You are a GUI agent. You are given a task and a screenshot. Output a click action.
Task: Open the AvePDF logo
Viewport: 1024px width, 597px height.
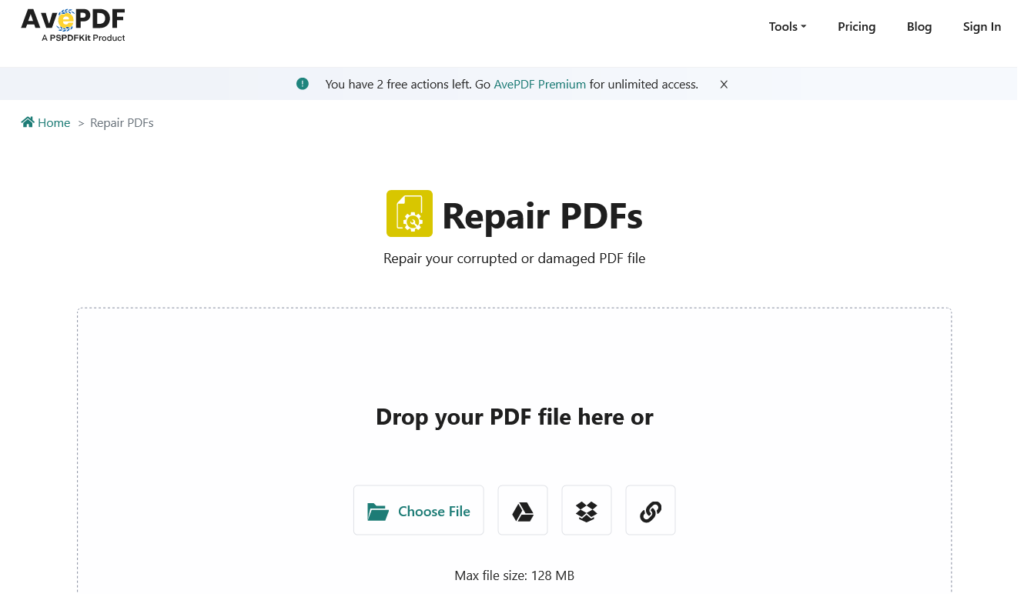71,20
